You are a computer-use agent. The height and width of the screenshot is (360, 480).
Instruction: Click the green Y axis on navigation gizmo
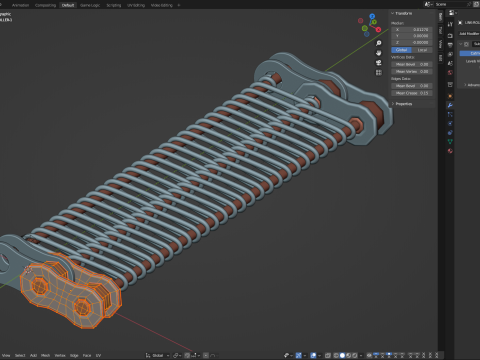(x=374, y=22)
